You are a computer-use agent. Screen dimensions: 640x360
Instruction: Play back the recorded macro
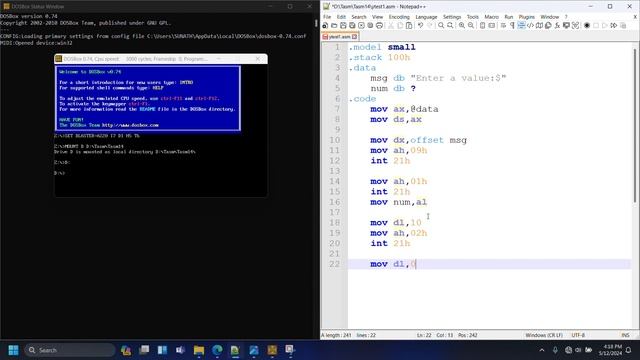605,25
